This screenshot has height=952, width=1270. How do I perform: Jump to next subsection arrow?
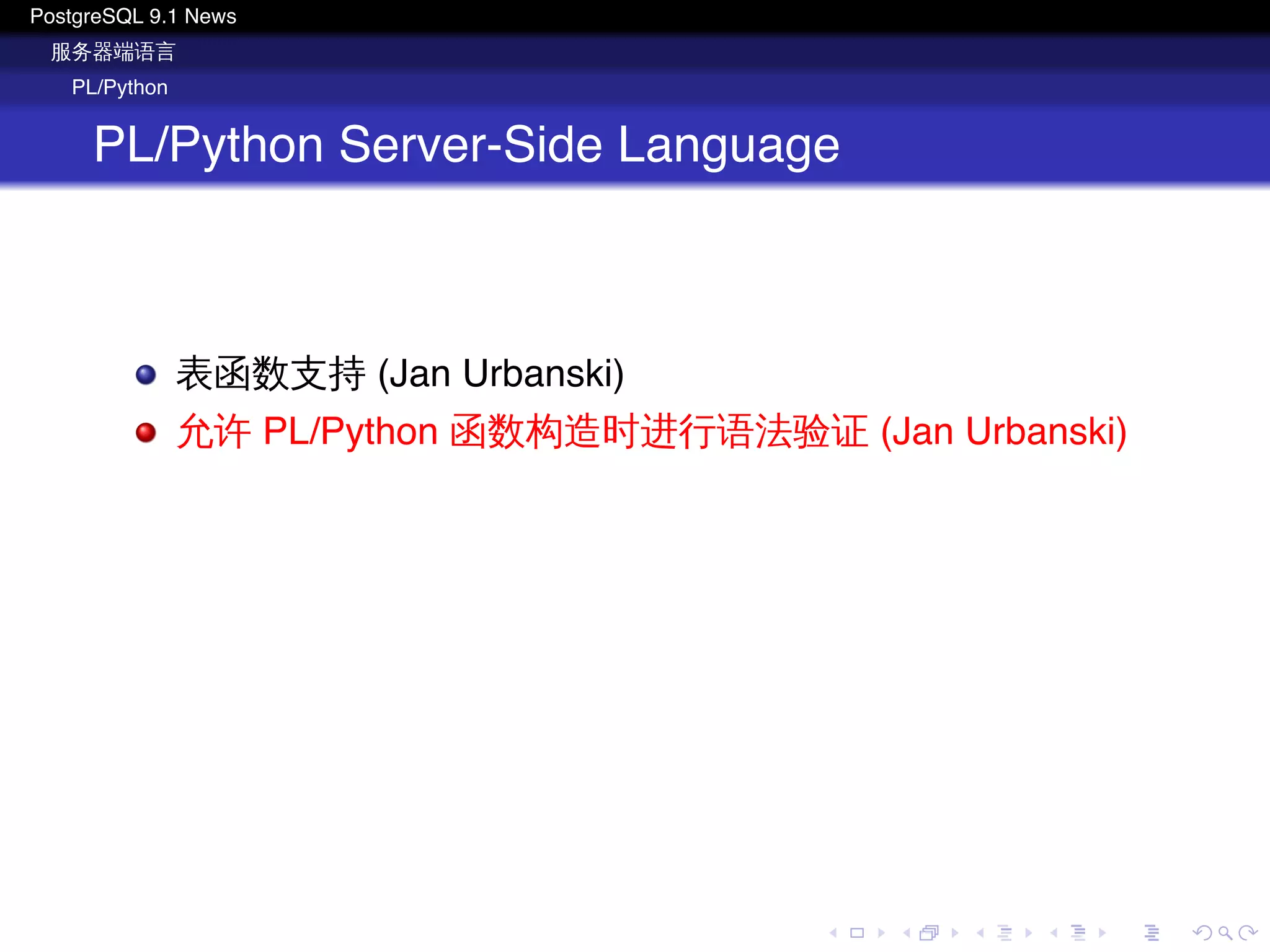click(x=1029, y=932)
